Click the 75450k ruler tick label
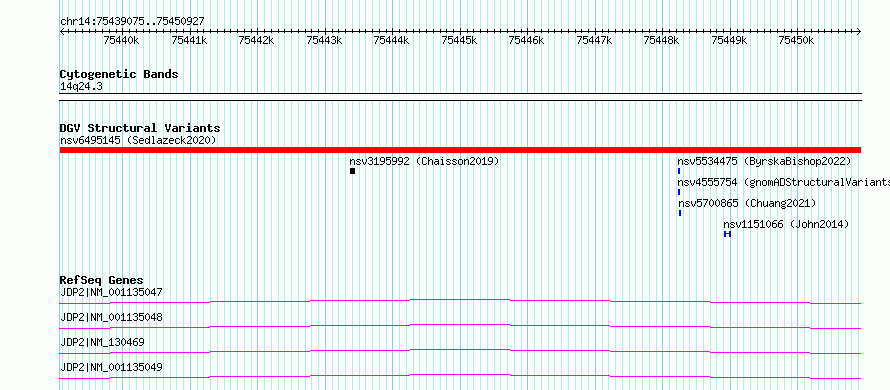The image size is (890, 390). (x=796, y=40)
